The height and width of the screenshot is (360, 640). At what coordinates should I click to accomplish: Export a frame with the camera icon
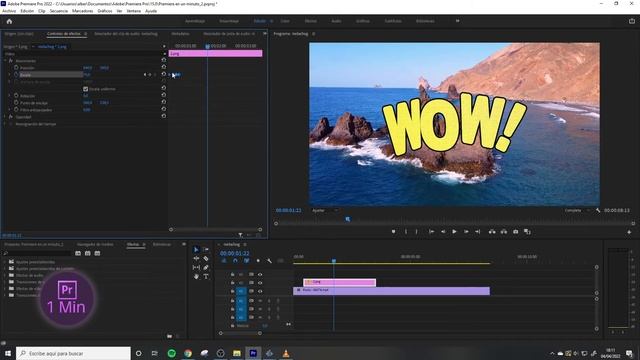pyautogui.click(x=516, y=231)
